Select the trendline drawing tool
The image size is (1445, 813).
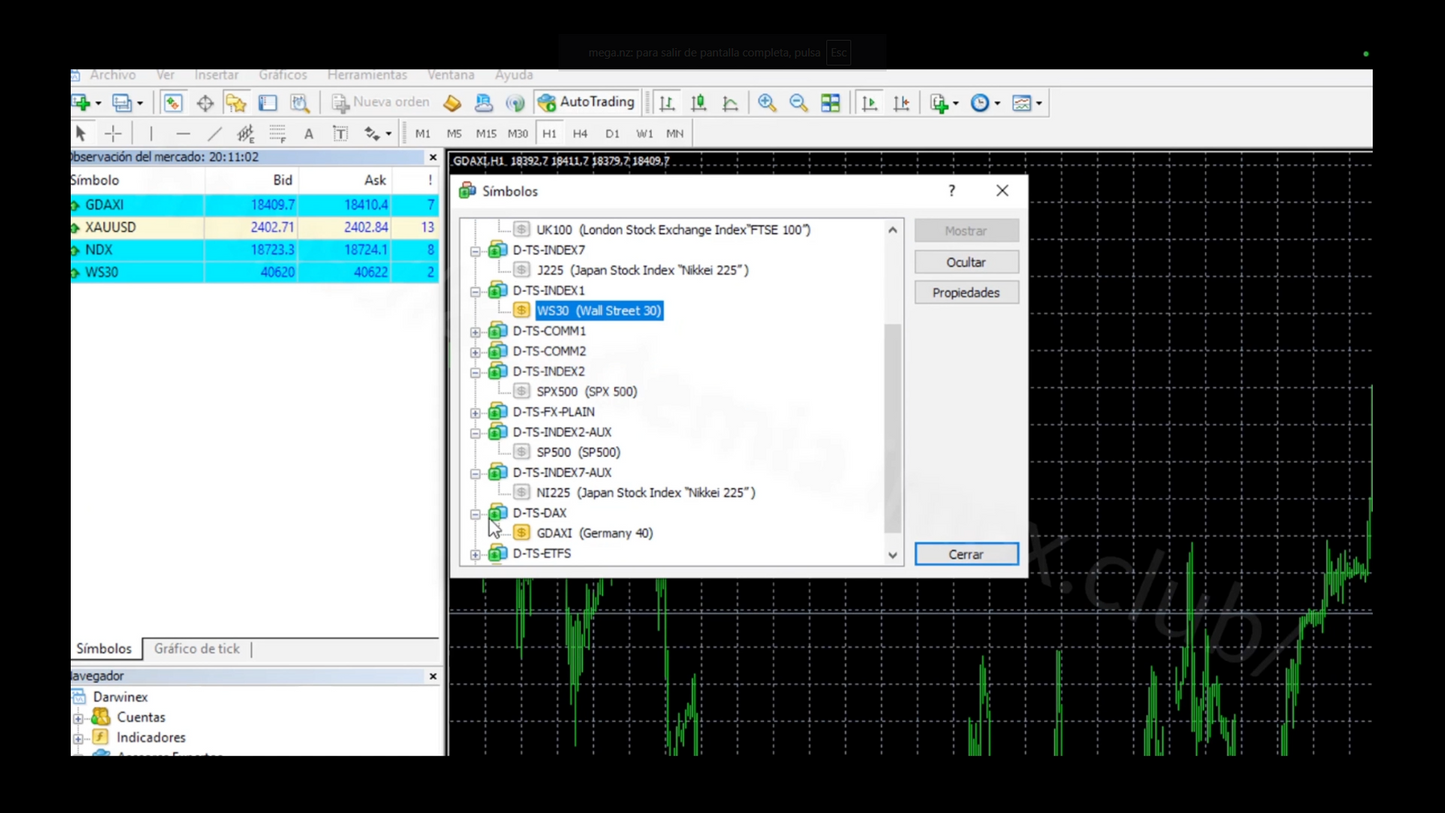[x=215, y=133]
